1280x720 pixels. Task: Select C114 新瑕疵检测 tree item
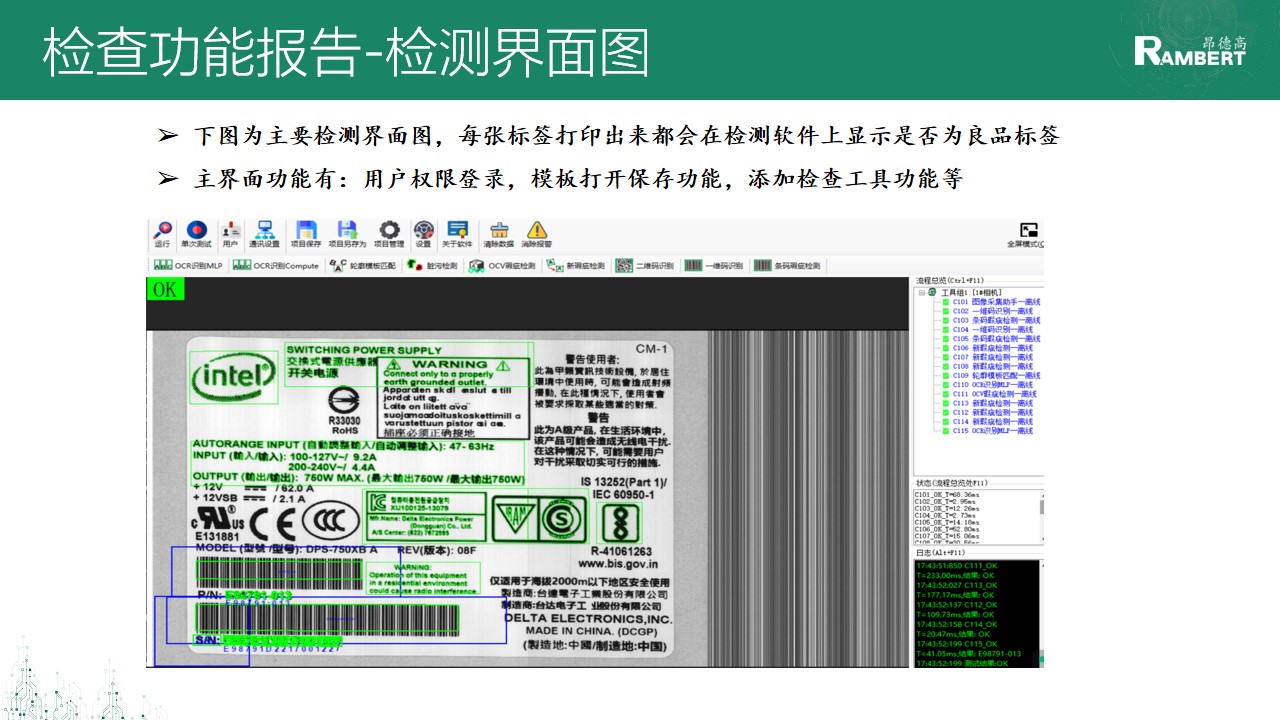(x=992, y=422)
